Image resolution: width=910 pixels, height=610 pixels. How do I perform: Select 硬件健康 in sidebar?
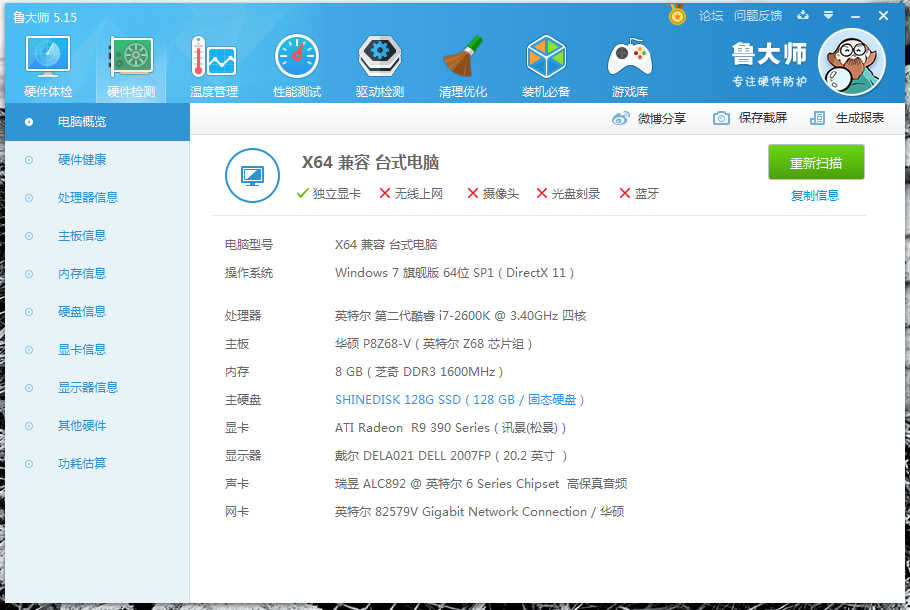pyautogui.click(x=97, y=160)
